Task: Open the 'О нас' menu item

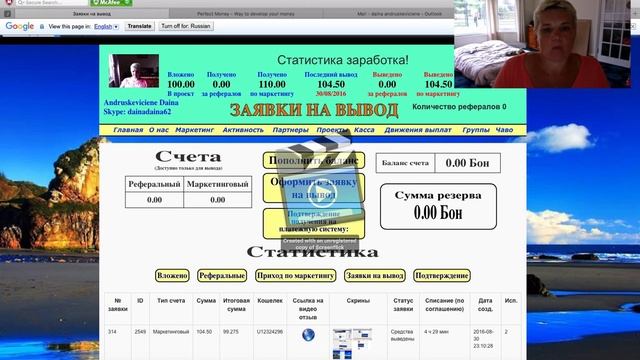Action: click(x=158, y=130)
